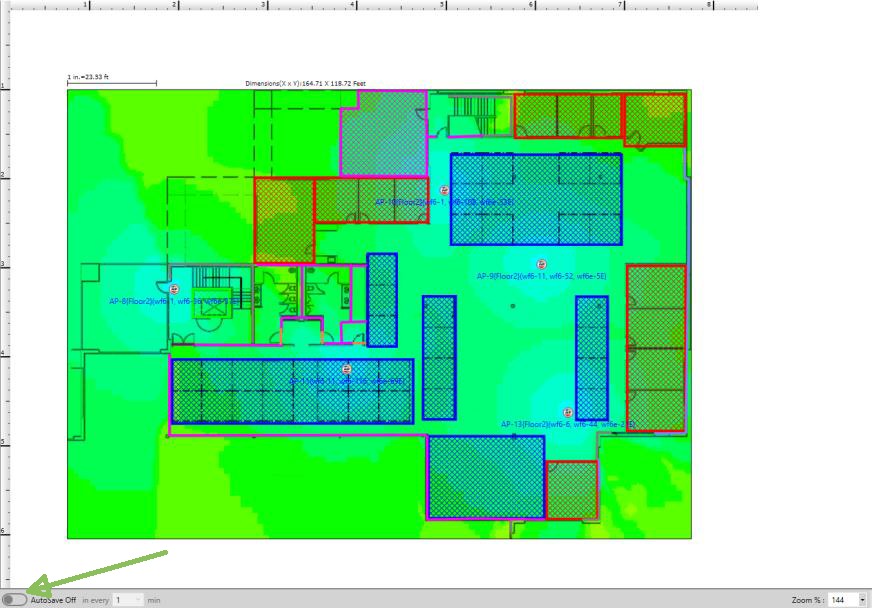This screenshot has height=608, width=872.
Task: Select the AP-11 access point icon
Action: 346,369
